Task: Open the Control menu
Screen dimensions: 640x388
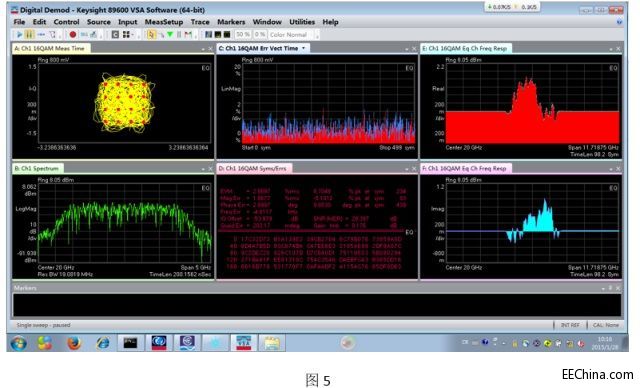Action: point(66,22)
